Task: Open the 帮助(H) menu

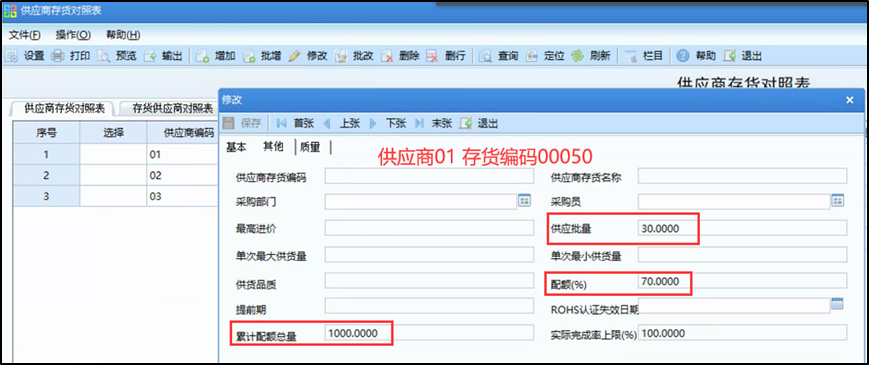Action: 123,35
